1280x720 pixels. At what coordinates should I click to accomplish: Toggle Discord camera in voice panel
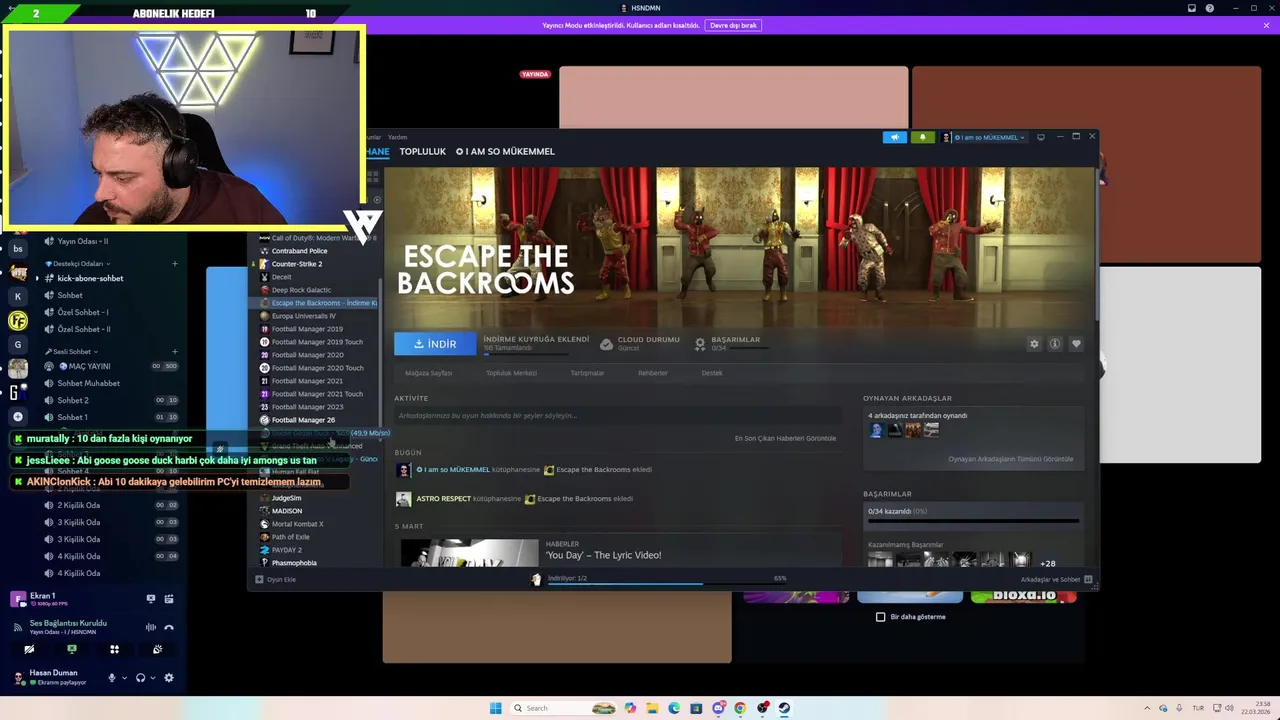click(29, 649)
